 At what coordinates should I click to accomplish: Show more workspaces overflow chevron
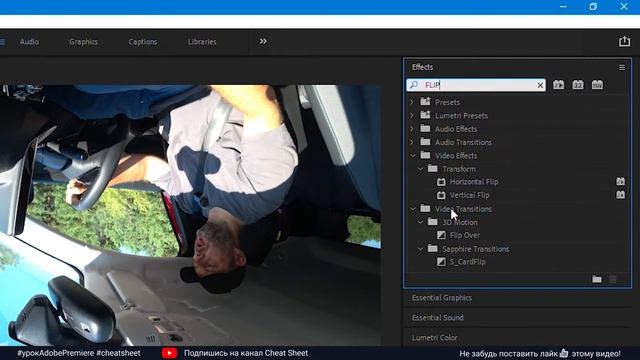tap(263, 41)
